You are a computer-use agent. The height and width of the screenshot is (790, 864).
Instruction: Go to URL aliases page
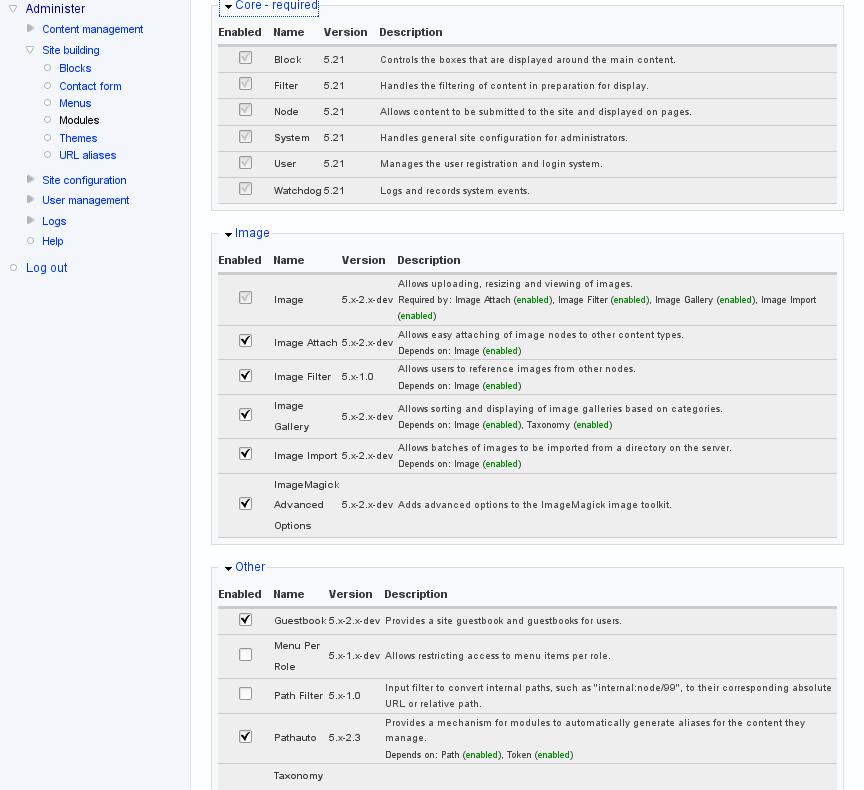click(87, 155)
